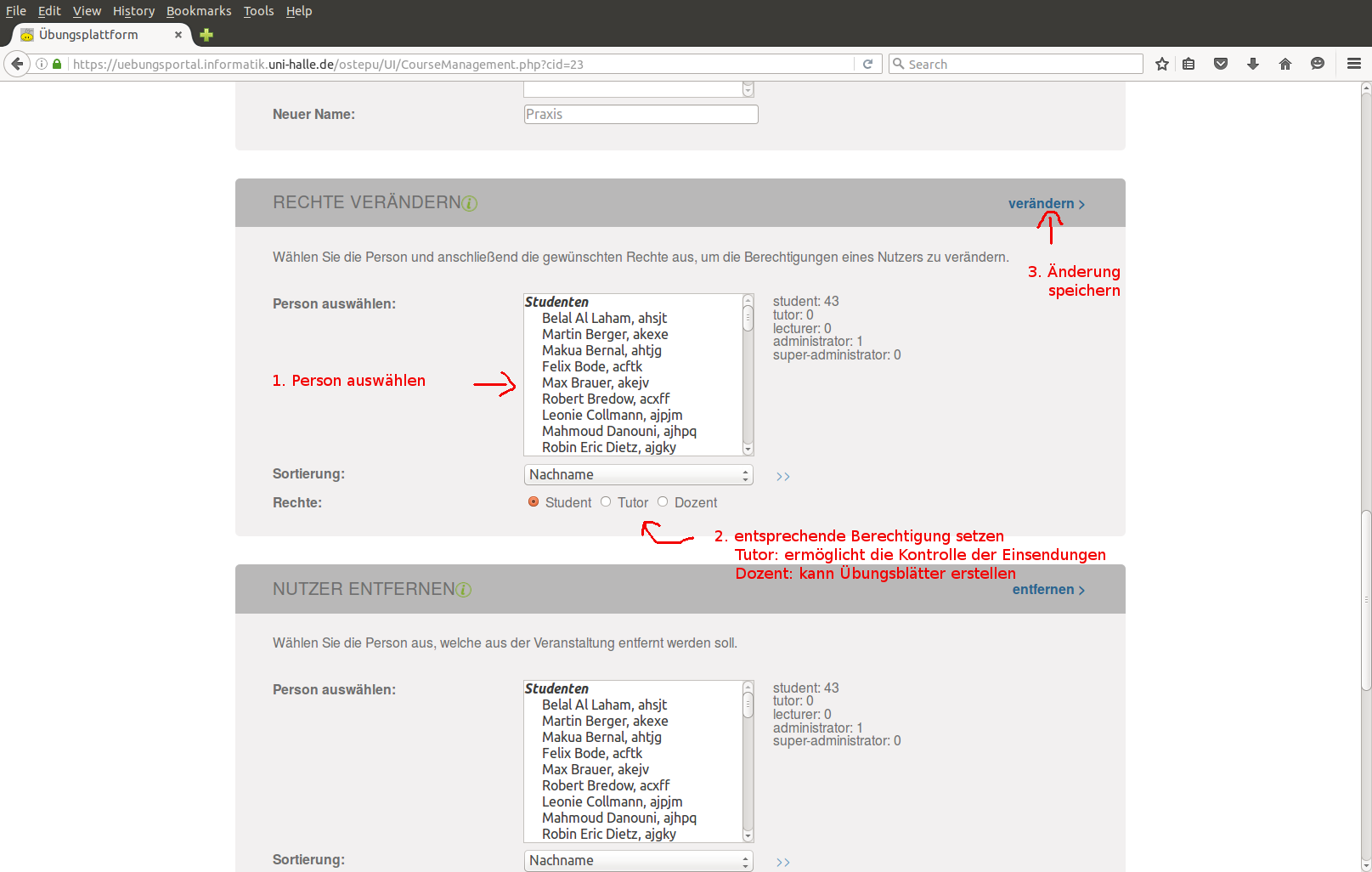Click the >> arrows next to first Sortierung
This screenshot has width=1372, height=872.
783,477
